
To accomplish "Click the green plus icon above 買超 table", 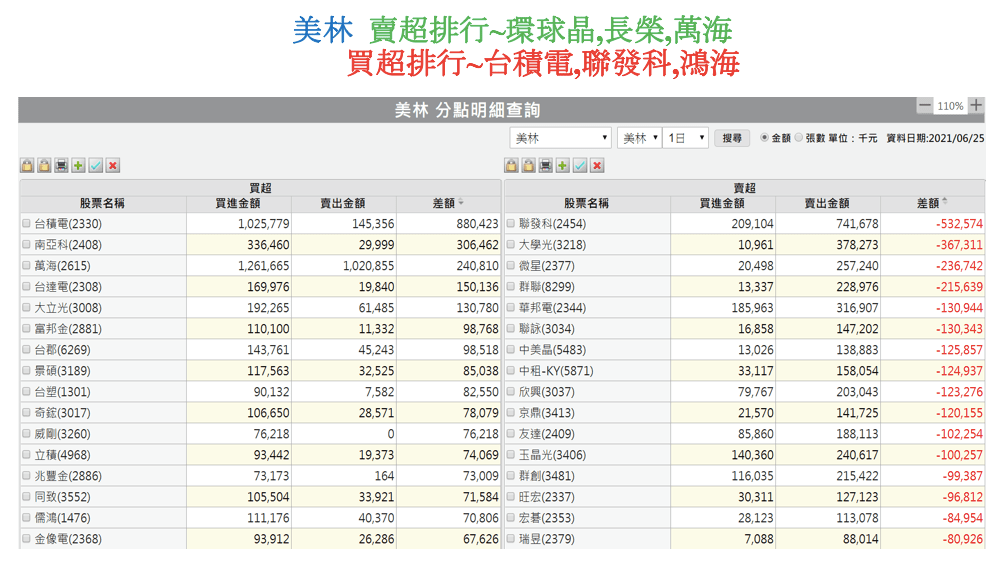I will pyautogui.click(x=78, y=165).
